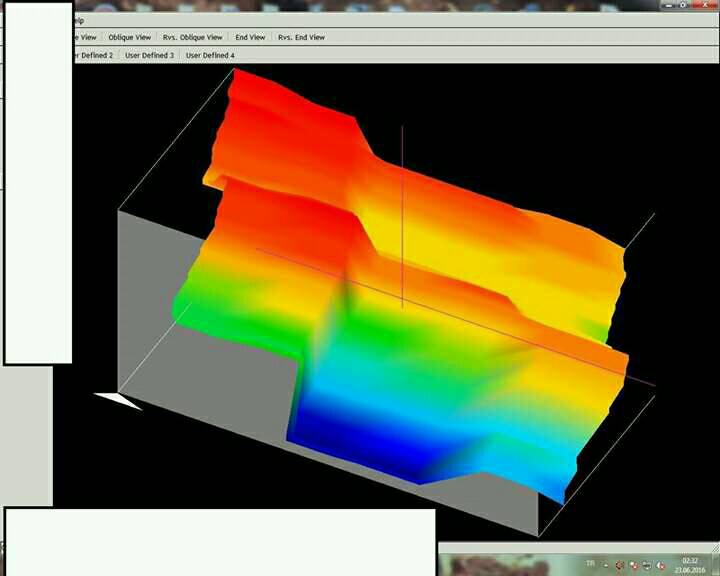Open the volume speaker tray icon
This screenshot has height=576, width=720.
(x=661, y=565)
